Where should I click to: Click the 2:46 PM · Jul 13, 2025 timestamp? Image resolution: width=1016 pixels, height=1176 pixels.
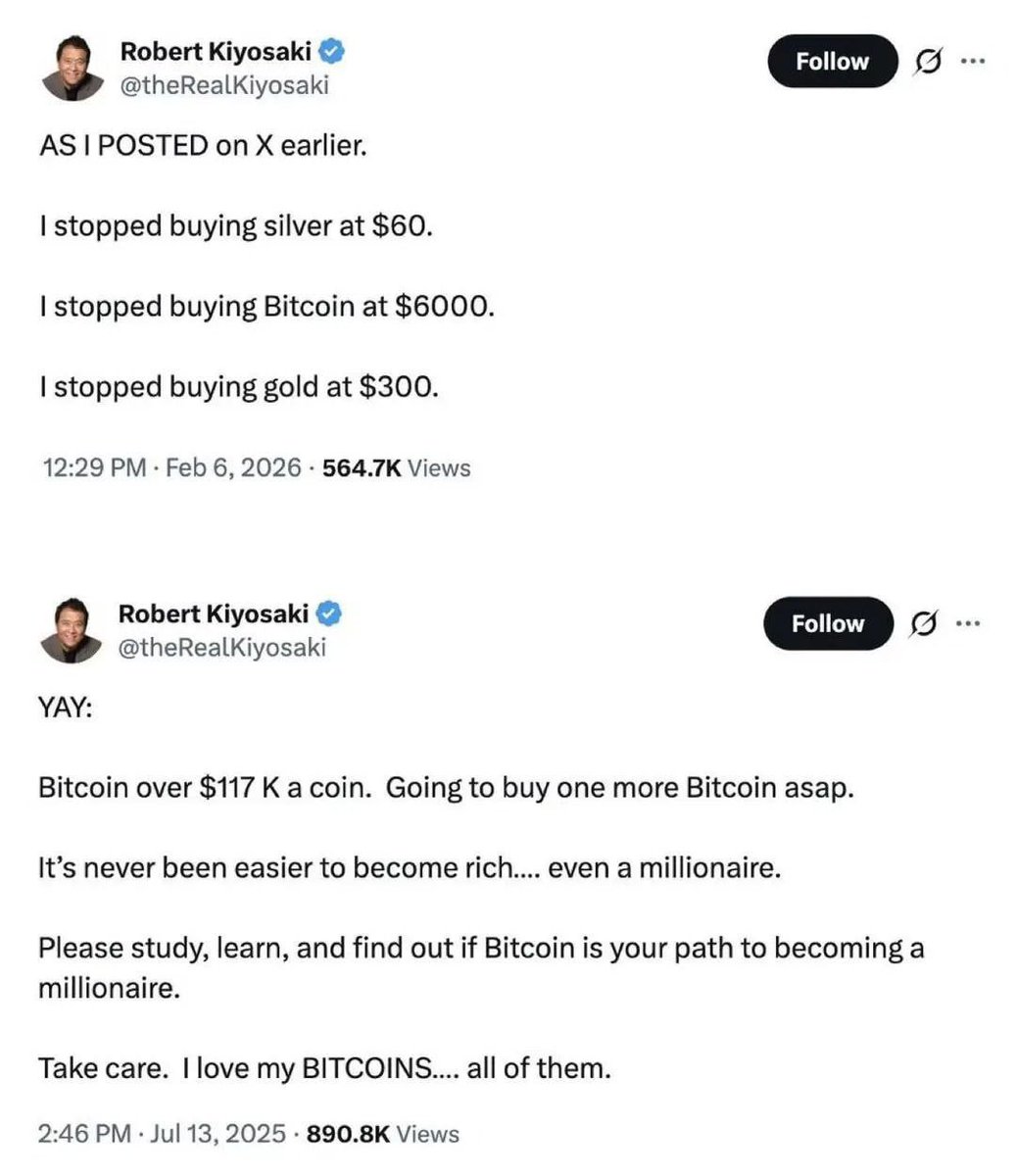tap(163, 1134)
